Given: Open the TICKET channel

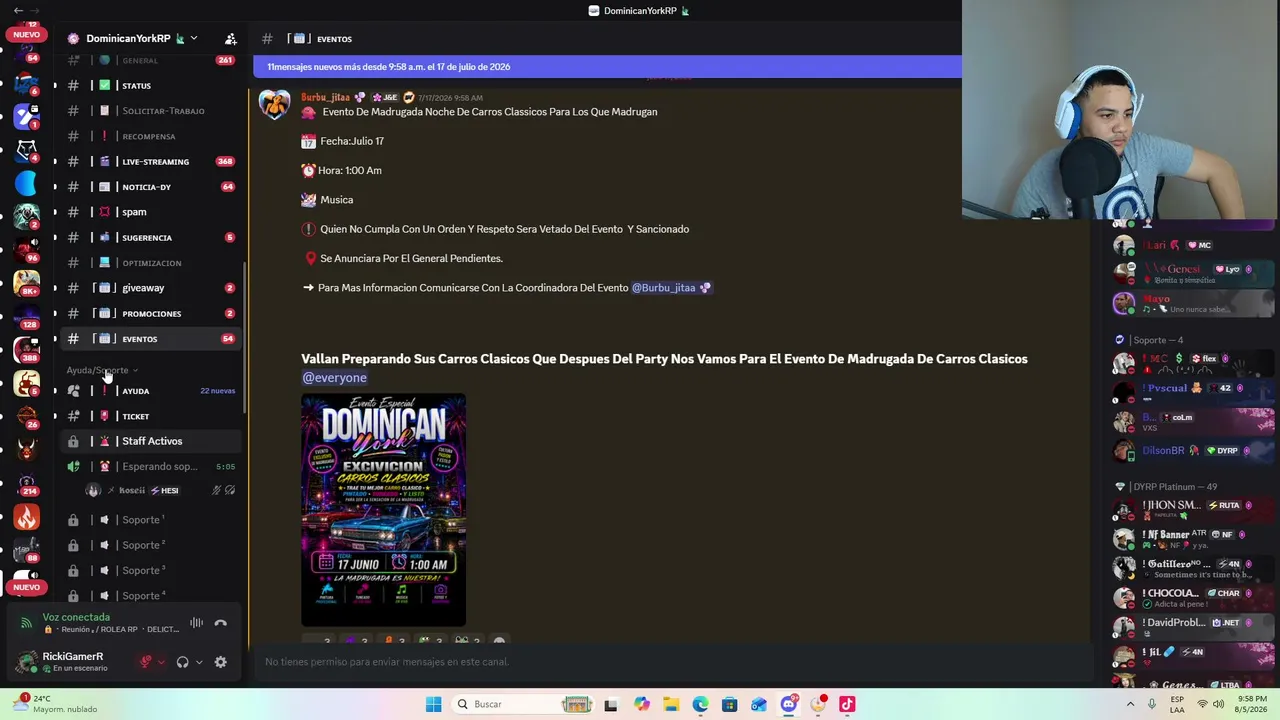Looking at the screenshot, I should pyautogui.click(x=150, y=416).
